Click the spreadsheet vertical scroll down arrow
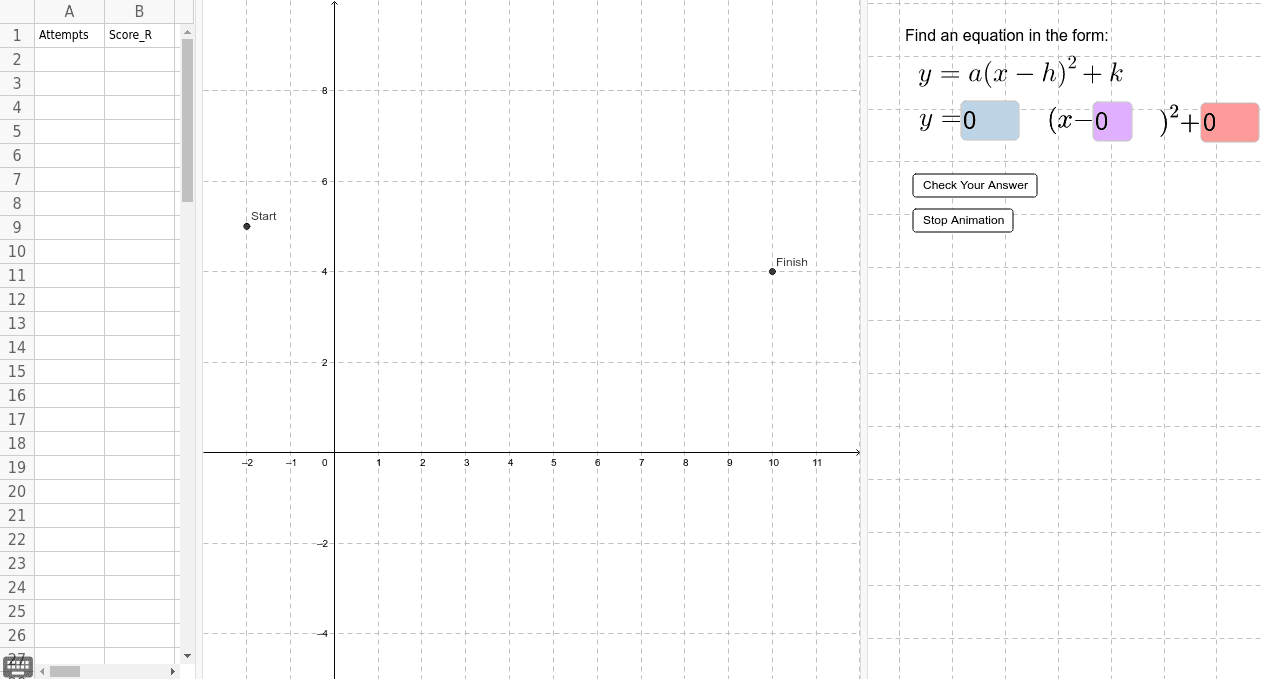 point(187,656)
